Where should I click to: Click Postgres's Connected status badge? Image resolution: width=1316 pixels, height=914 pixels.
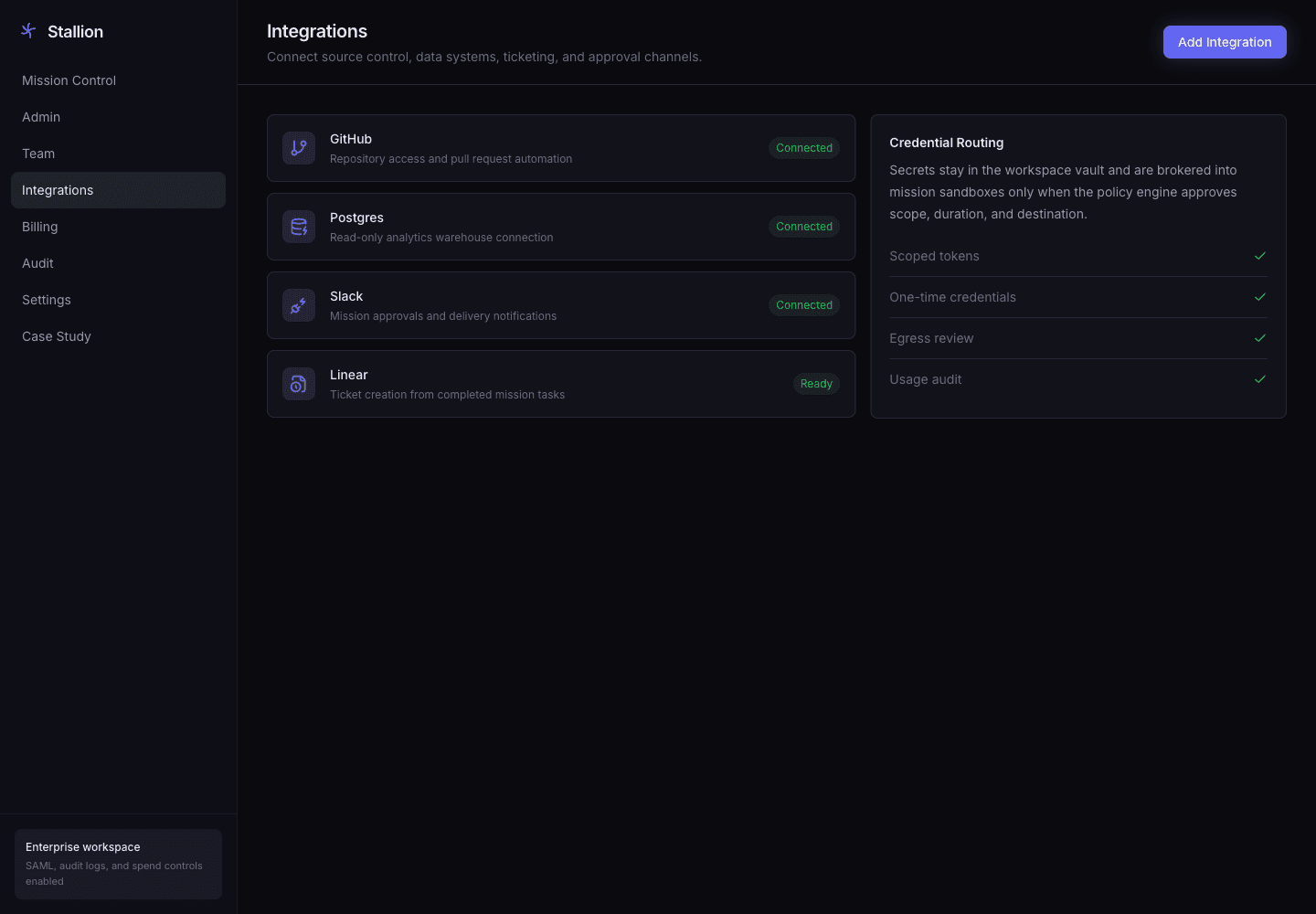[804, 227]
